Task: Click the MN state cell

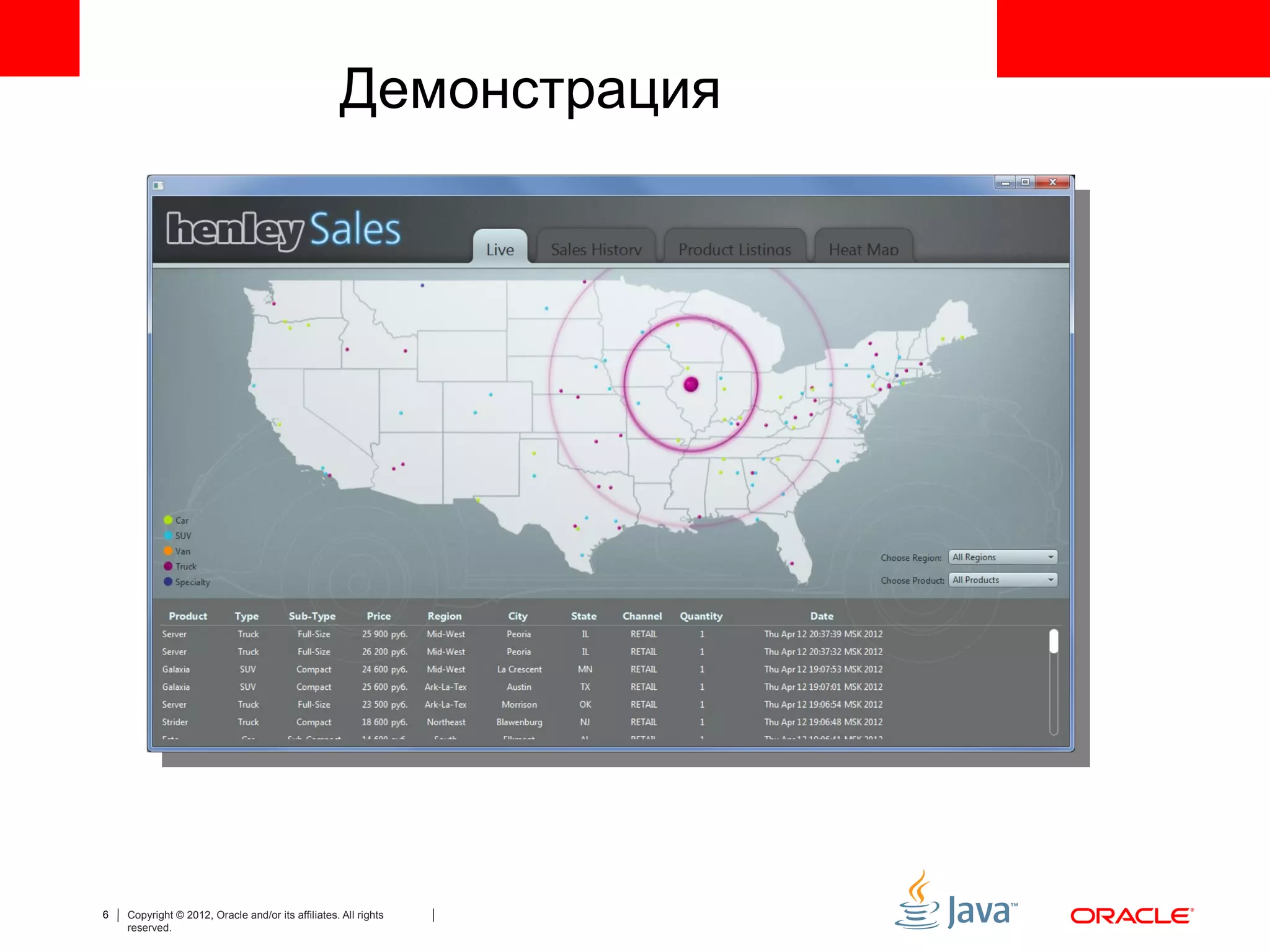Action: point(585,669)
